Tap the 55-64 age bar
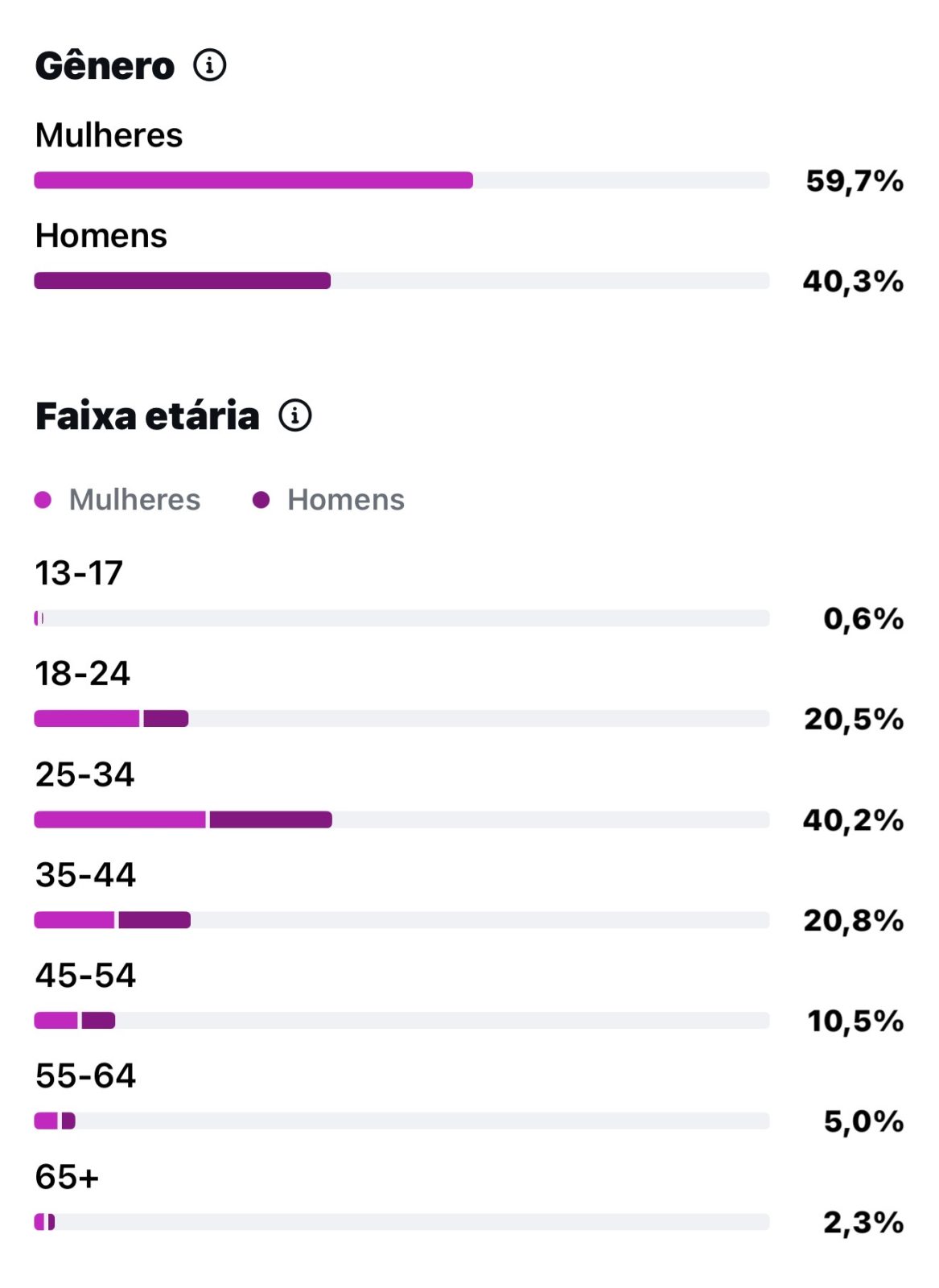Image resolution: width=939 pixels, height=1288 pixels. 402,1121
